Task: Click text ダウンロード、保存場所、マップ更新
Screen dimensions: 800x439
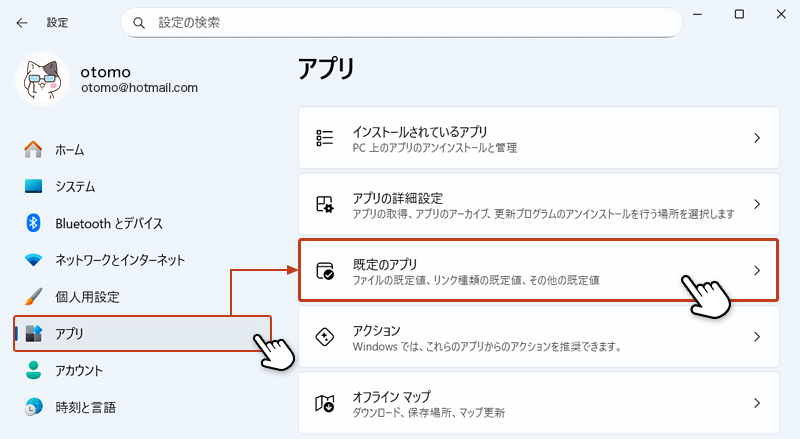Action: (x=429, y=412)
